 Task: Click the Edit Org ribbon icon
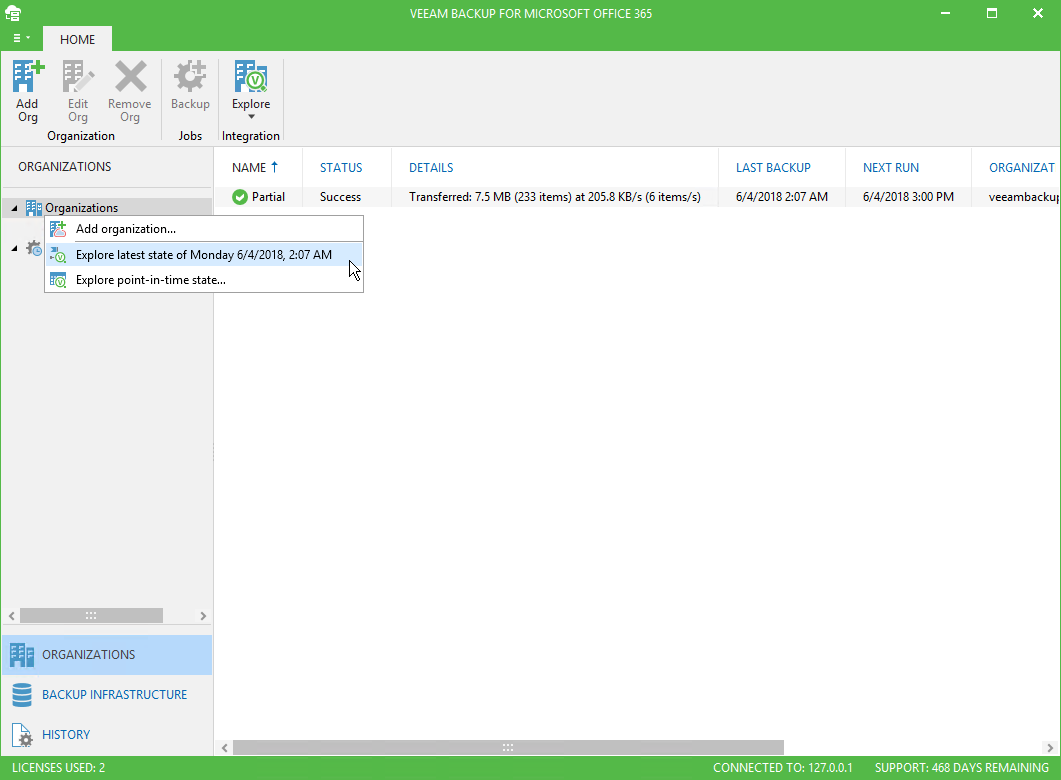pos(78,76)
